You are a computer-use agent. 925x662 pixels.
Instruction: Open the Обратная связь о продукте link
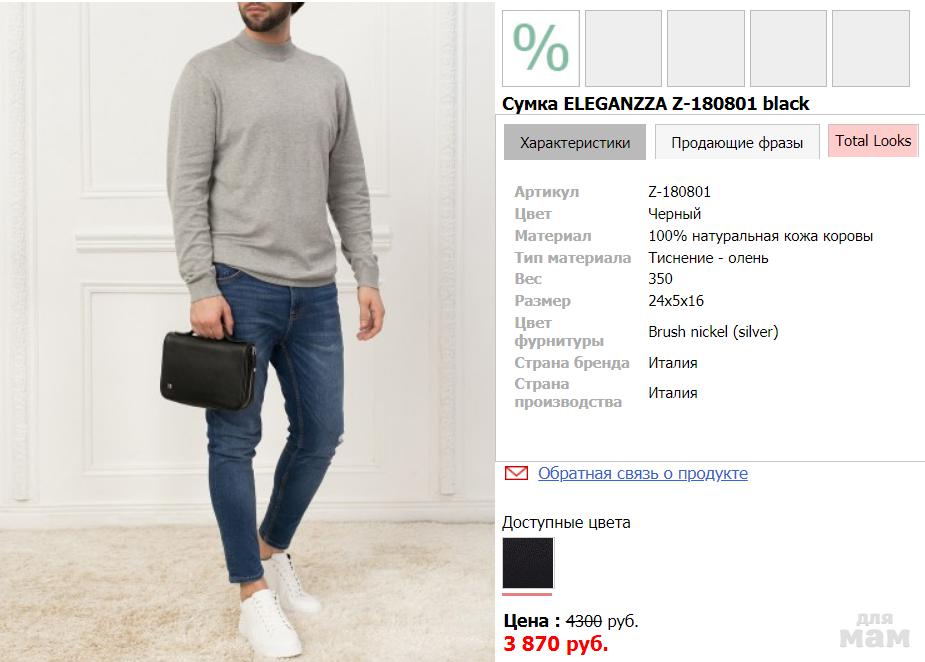pyautogui.click(x=642, y=473)
